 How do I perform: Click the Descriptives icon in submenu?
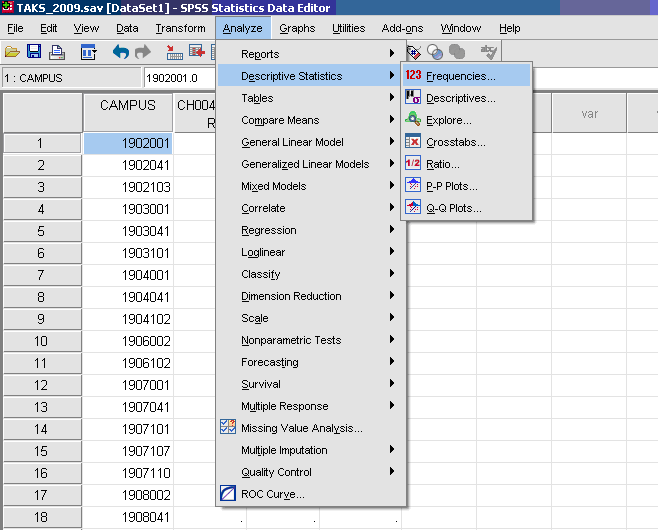tap(413, 97)
